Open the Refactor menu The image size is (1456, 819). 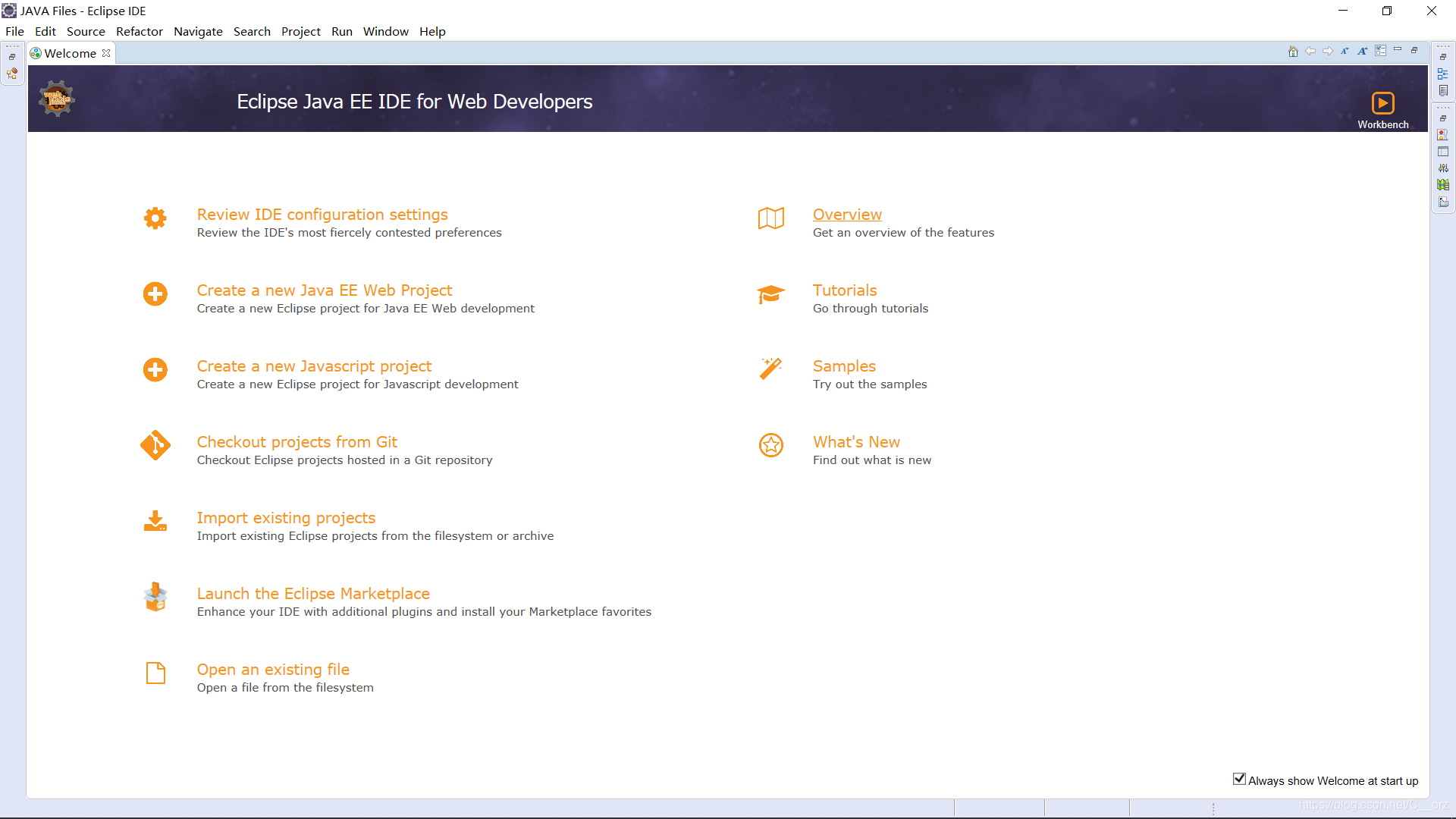point(140,31)
